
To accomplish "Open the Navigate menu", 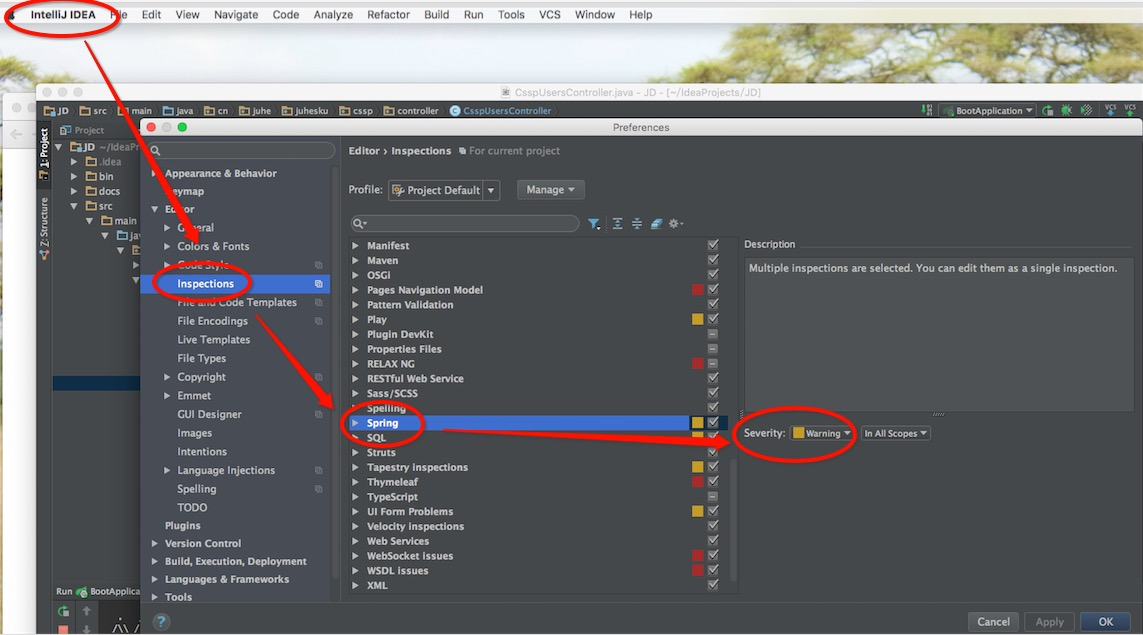I will point(235,15).
